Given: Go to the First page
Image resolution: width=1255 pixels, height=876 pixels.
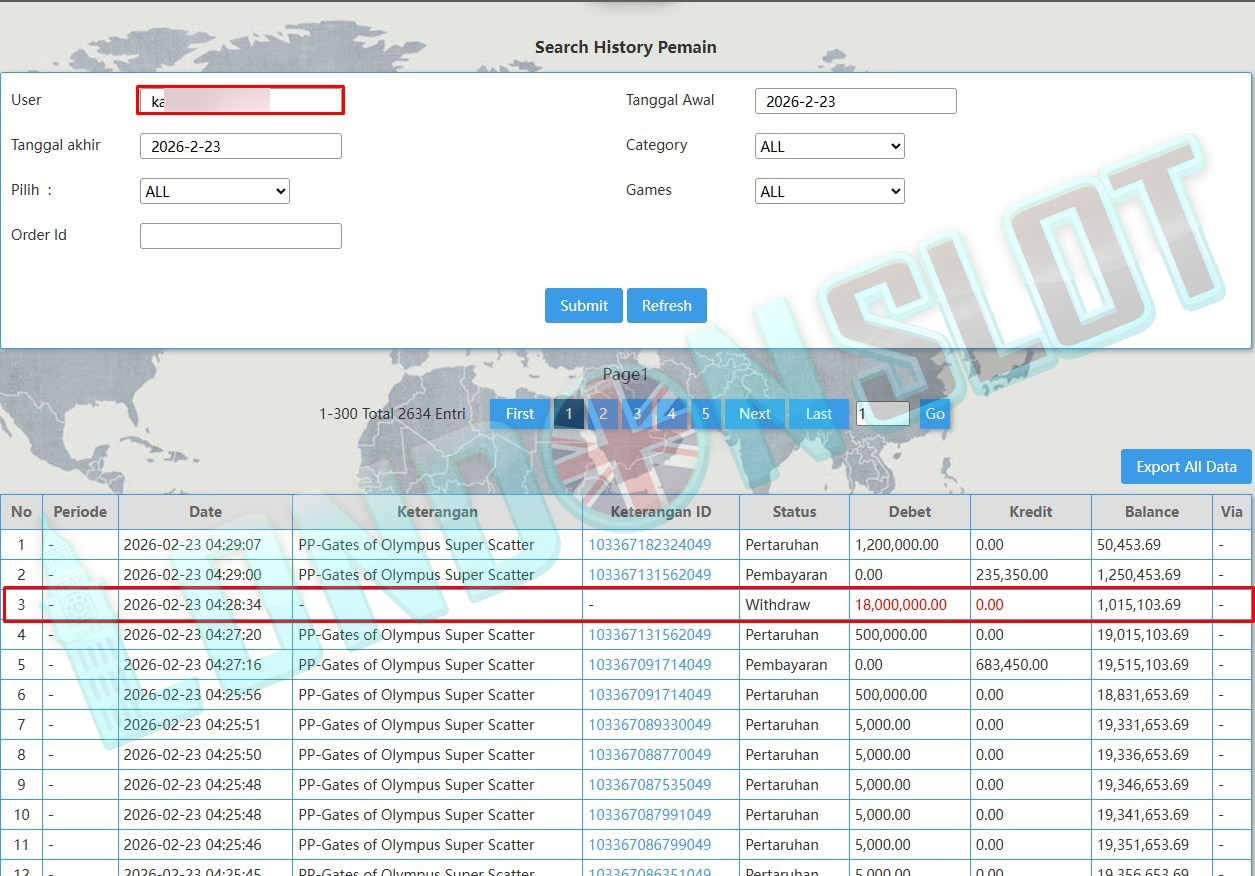Looking at the screenshot, I should click(x=519, y=414).
